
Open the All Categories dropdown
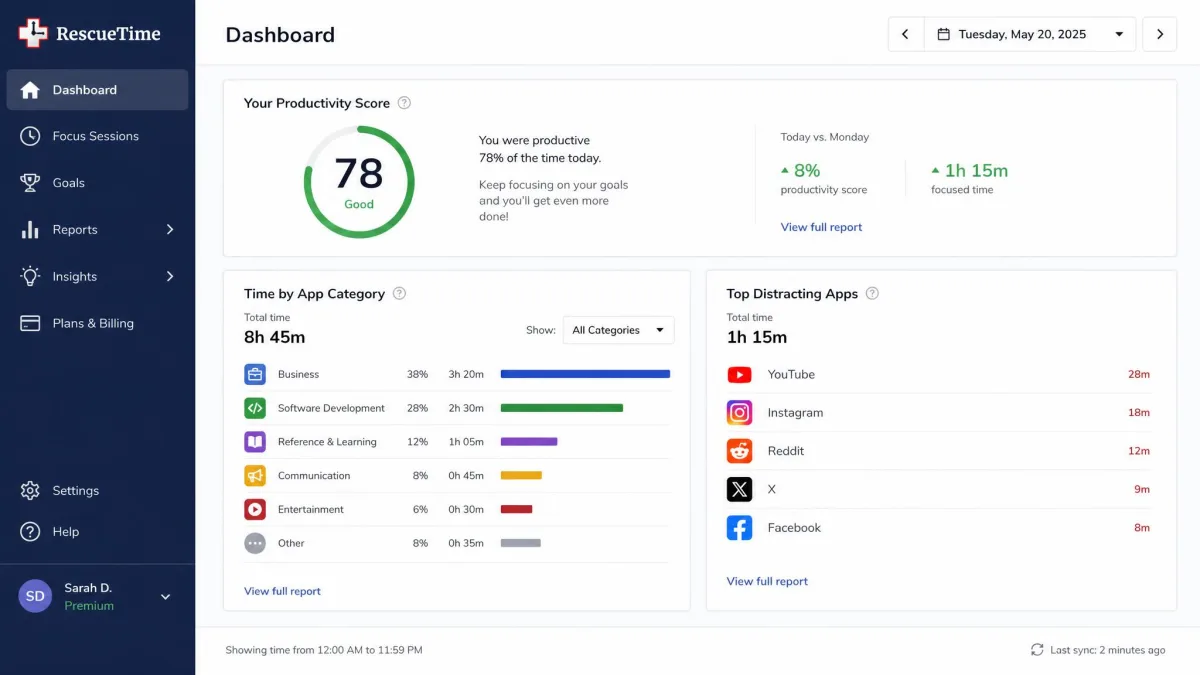[618, 330]
